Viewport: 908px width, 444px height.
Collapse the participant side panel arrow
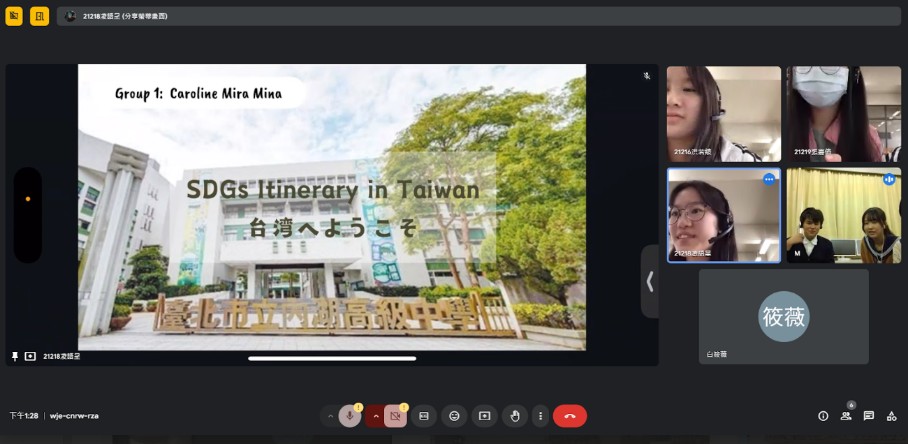[x=650, y=282]
